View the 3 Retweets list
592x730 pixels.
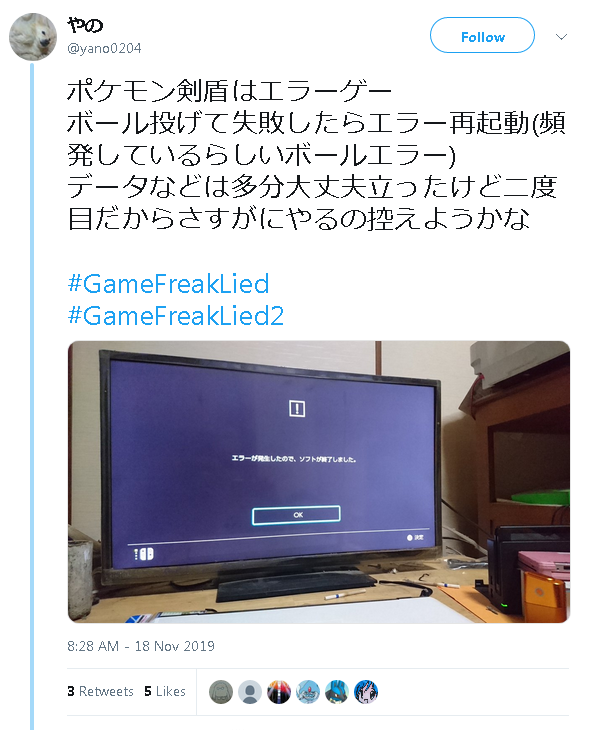click(x=100, y=691)
